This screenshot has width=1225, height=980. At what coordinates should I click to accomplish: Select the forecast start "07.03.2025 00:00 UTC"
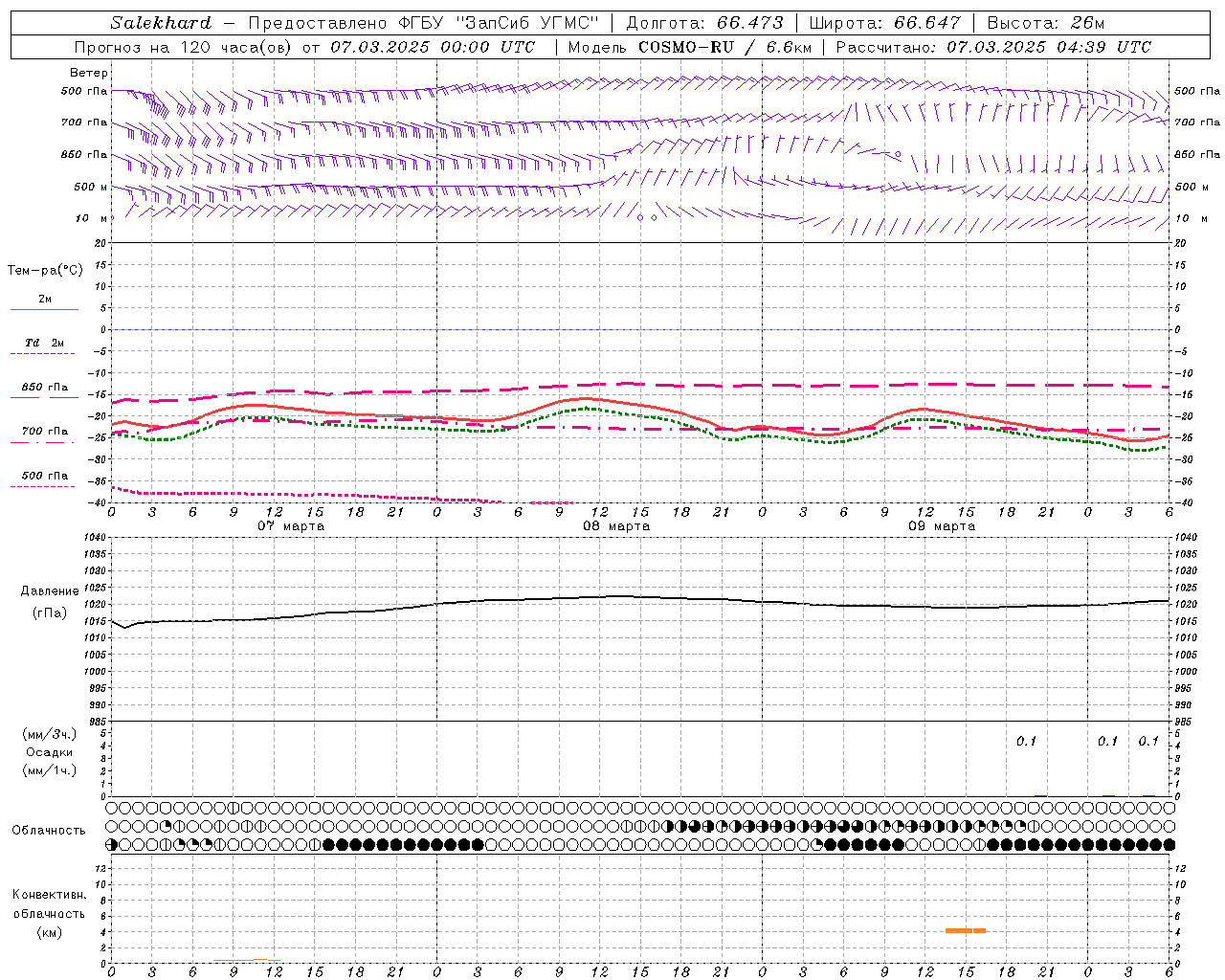point(433,47)
